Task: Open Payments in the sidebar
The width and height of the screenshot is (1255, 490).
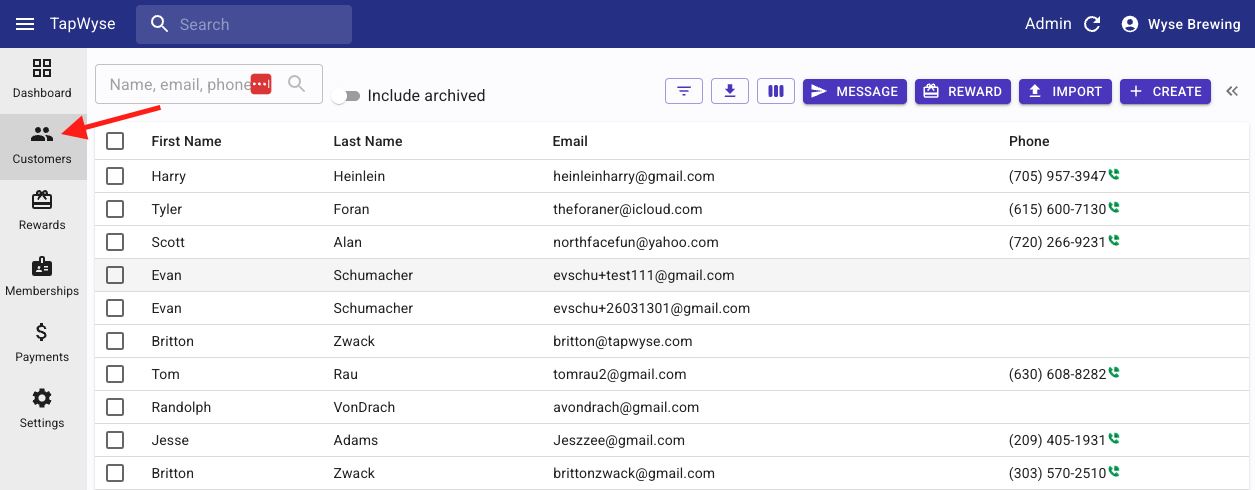Action: point(42,343)
